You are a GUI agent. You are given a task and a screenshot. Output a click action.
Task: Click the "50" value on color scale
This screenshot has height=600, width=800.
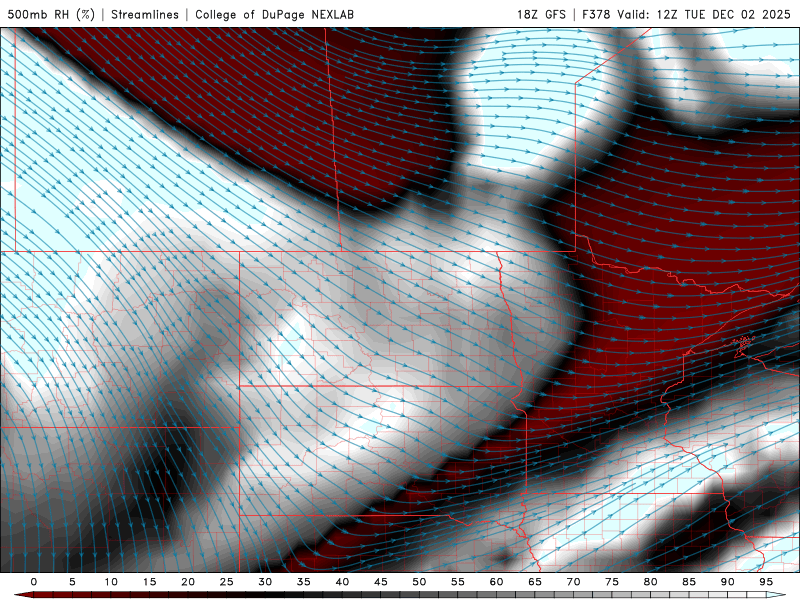[x=419, y=582]
